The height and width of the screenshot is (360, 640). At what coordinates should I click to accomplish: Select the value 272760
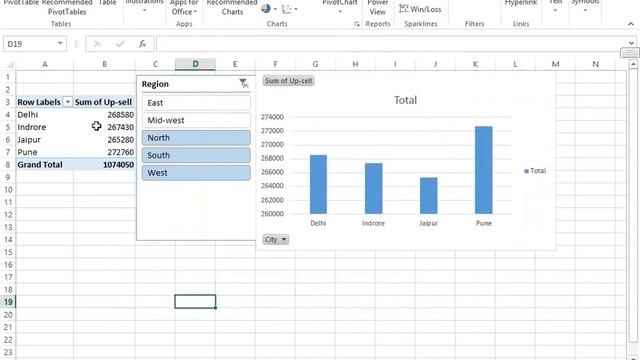(104, 152)
